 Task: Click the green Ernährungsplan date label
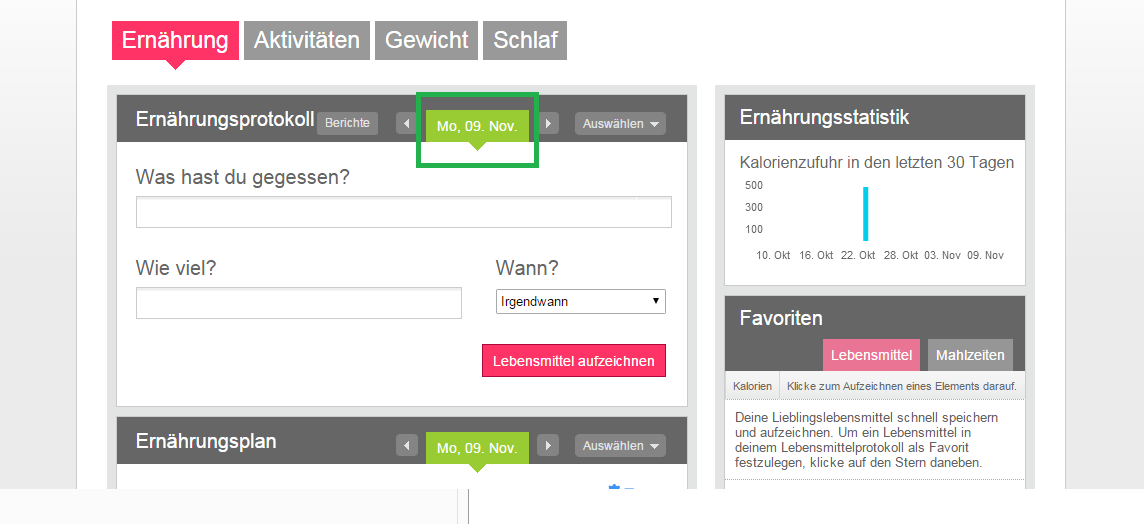pyautogui.click(x=477, y=448)
